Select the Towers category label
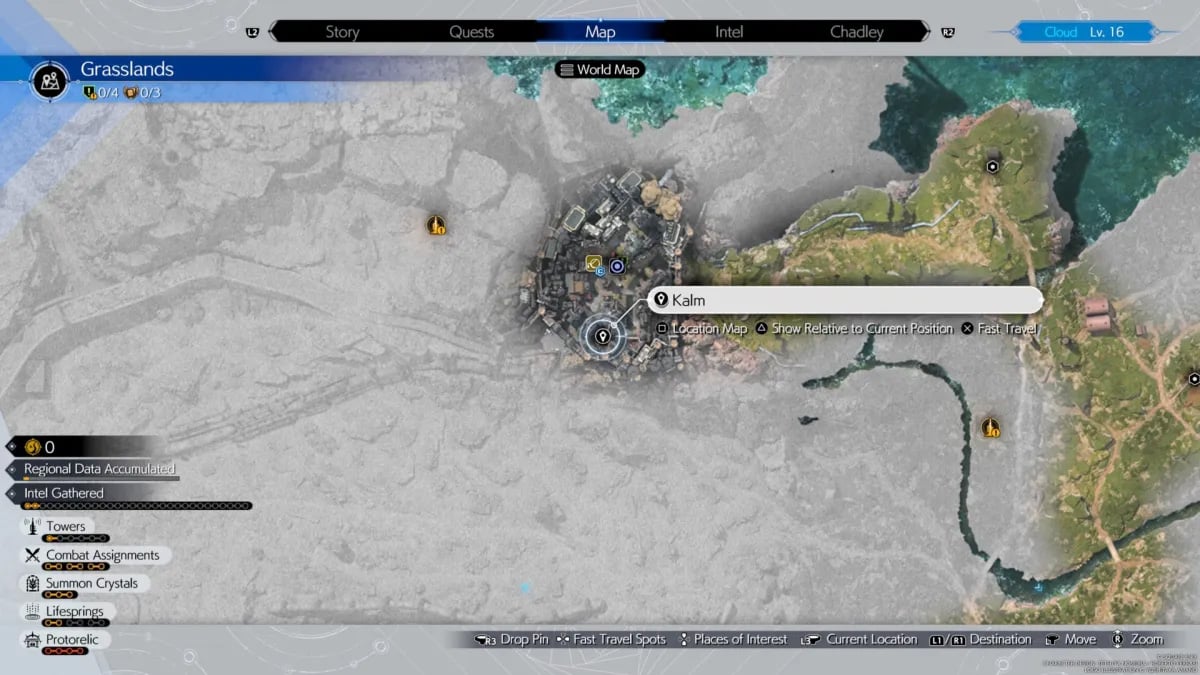Screen dimensions: 1200x675 66,526
